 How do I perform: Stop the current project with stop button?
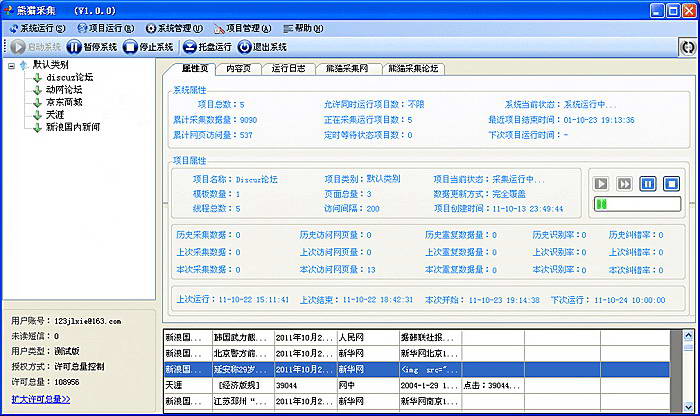671,183
